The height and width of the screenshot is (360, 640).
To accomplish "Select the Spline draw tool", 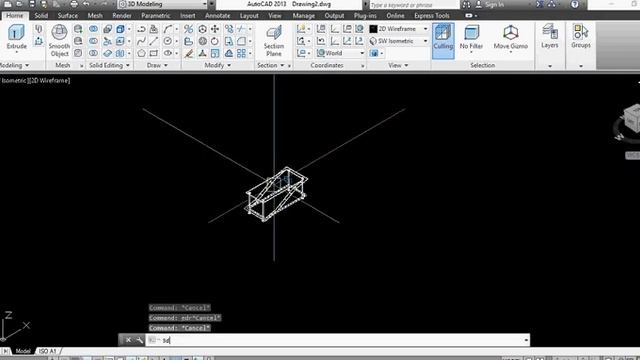I will click(x=141, y=41).
